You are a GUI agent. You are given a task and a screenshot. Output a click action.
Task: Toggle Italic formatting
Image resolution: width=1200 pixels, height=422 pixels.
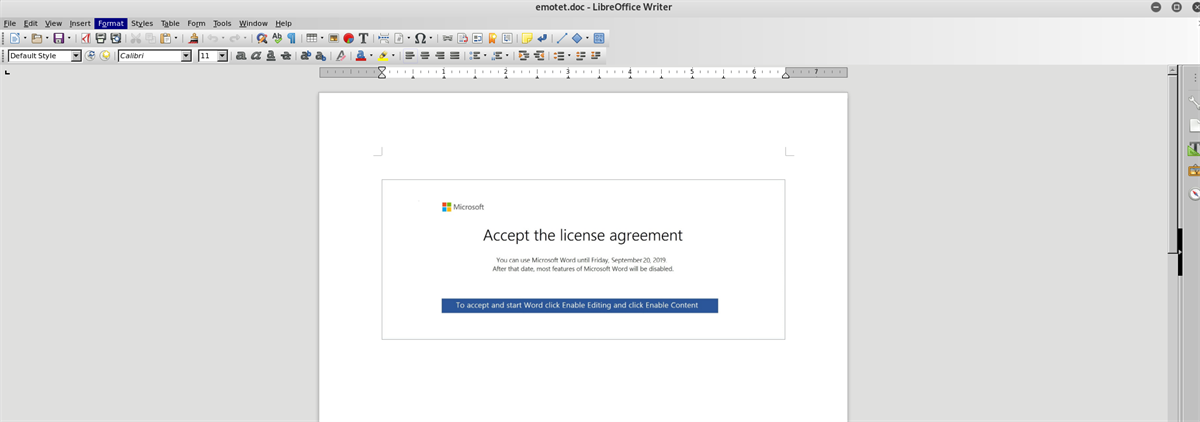[x=255, y=55]
